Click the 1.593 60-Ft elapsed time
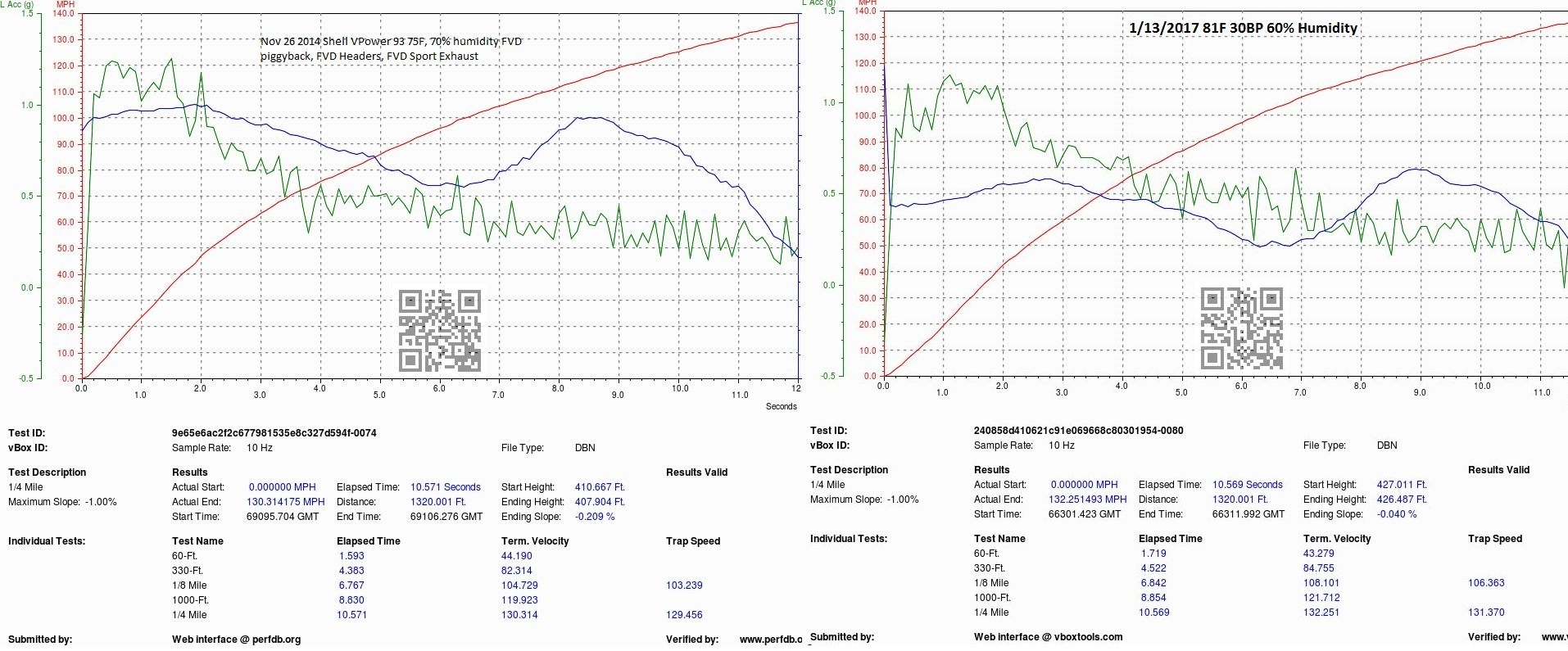 [x=351, y=556]
